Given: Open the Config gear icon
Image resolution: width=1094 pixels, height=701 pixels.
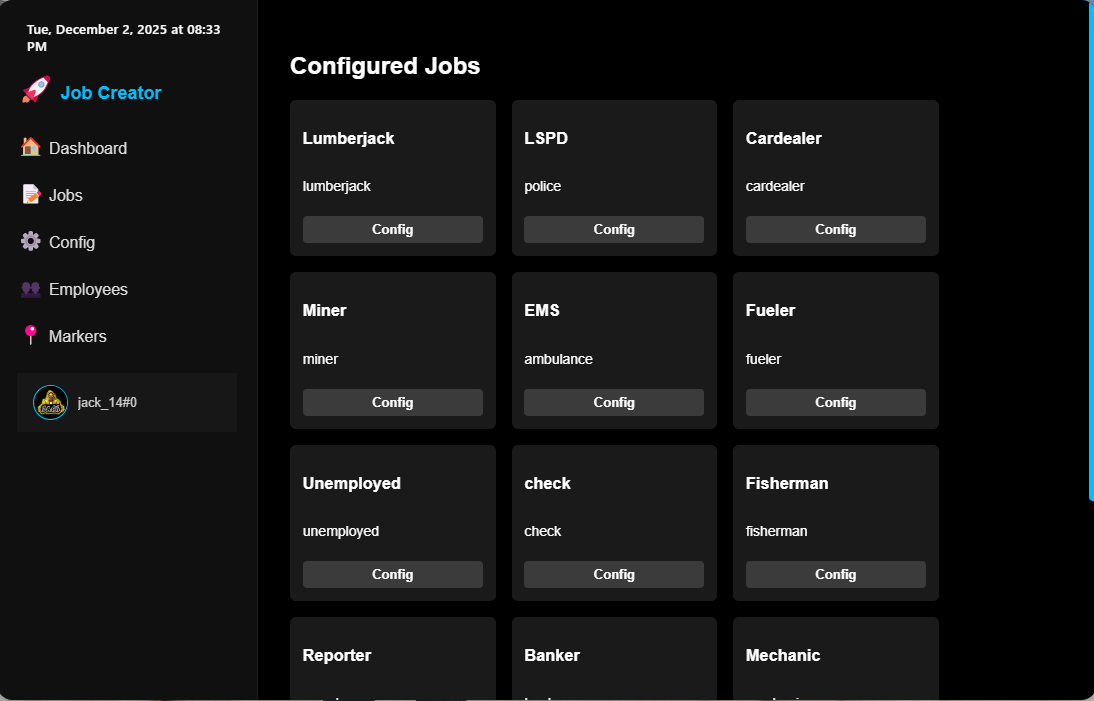Looking at the screenshot, I should tap(30, 241).
